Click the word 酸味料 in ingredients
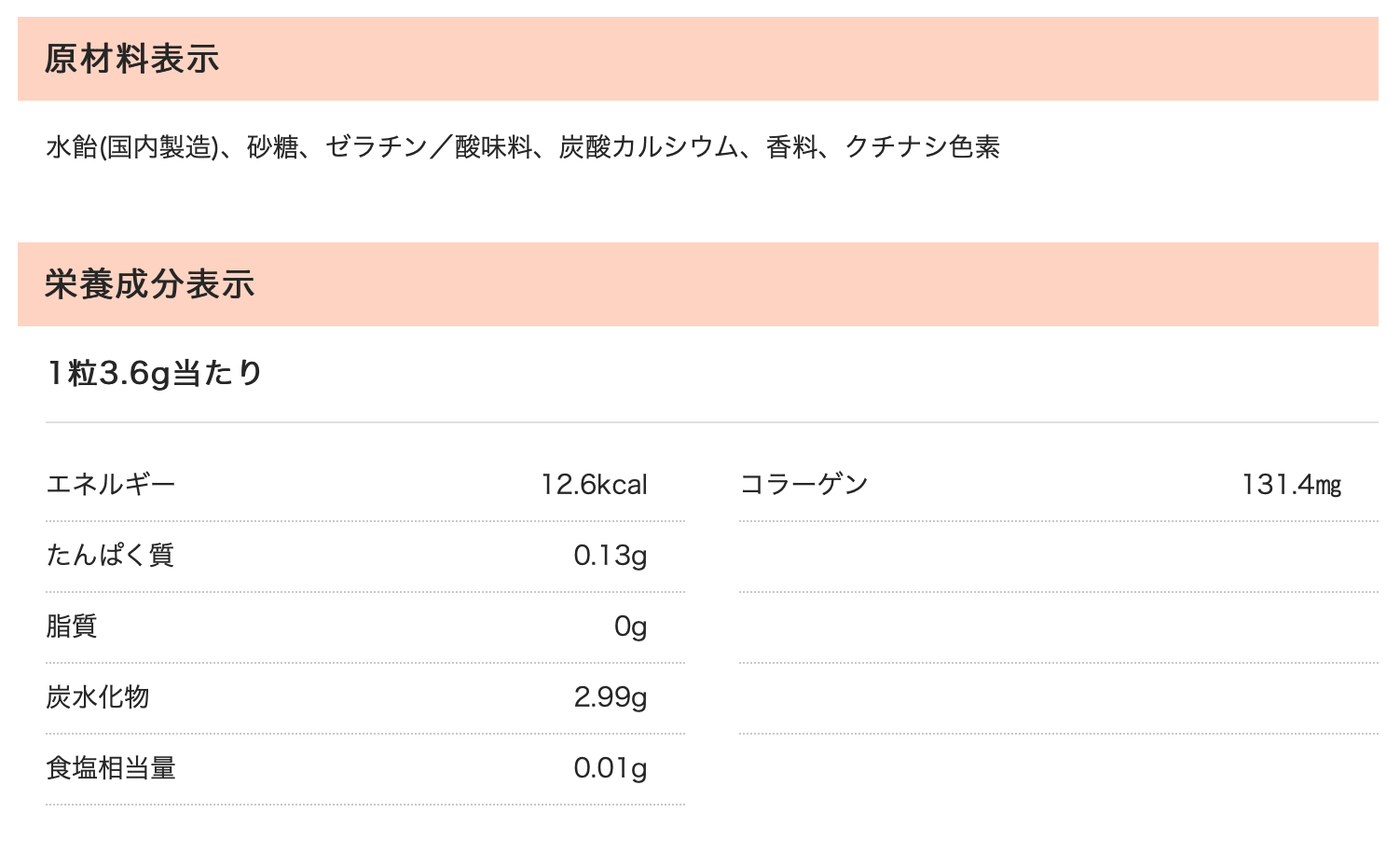Image resolution: width=1400 pixels, height=854 pixels. click(x=493, y=147)
